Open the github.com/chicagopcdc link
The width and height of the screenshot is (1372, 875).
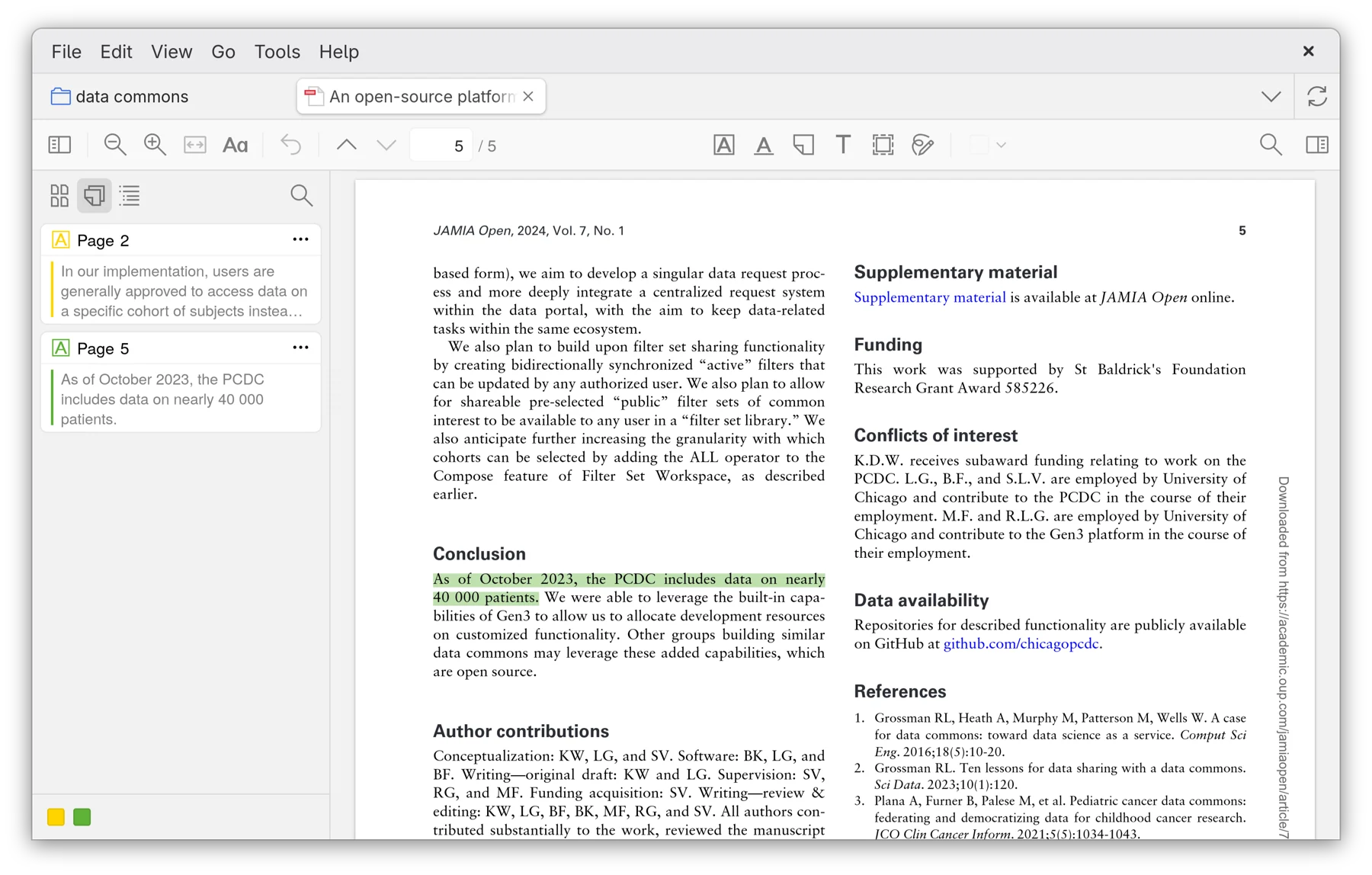point(1021,643)
